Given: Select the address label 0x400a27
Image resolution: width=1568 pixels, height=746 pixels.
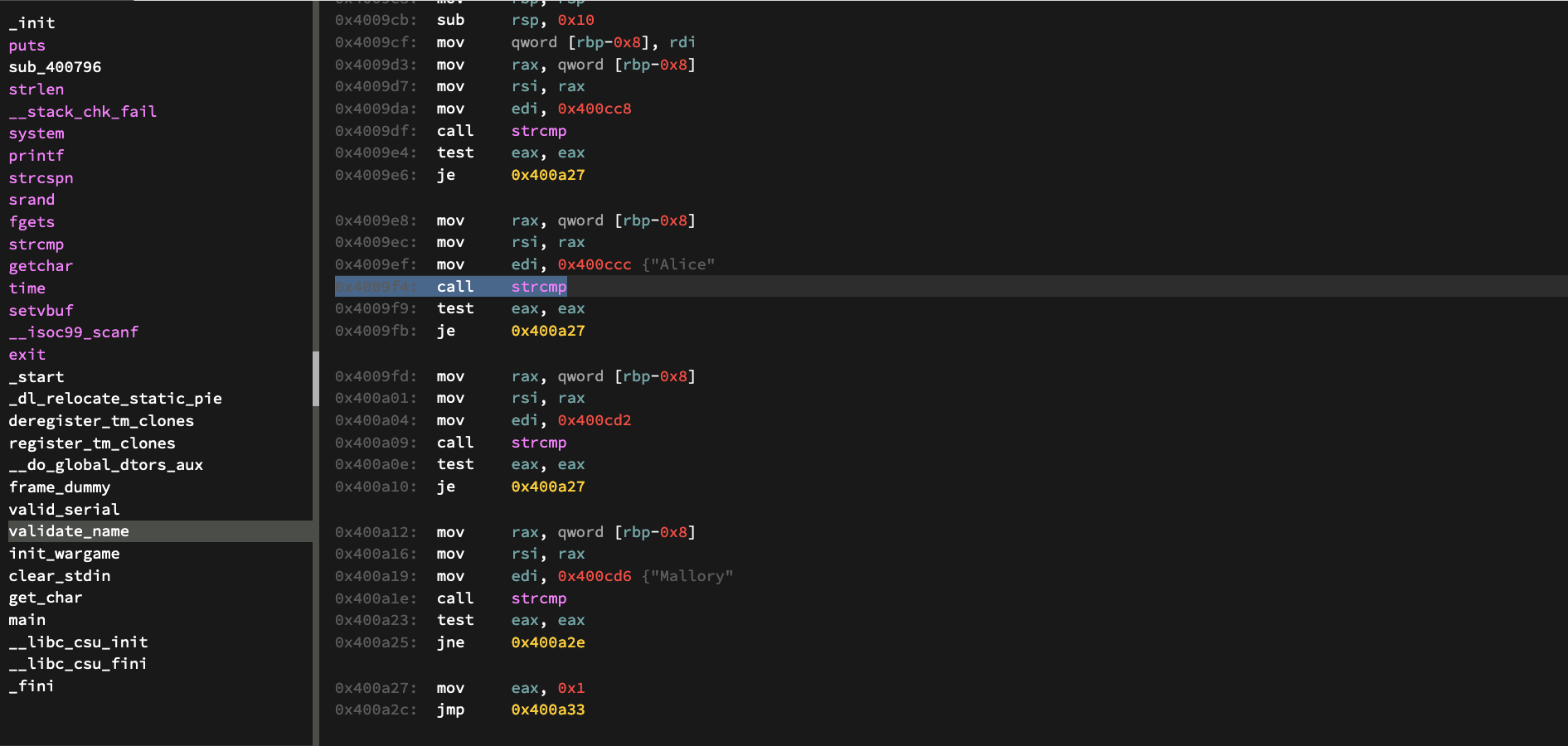Looking at the screenshot, I should (x=376, y=688).
